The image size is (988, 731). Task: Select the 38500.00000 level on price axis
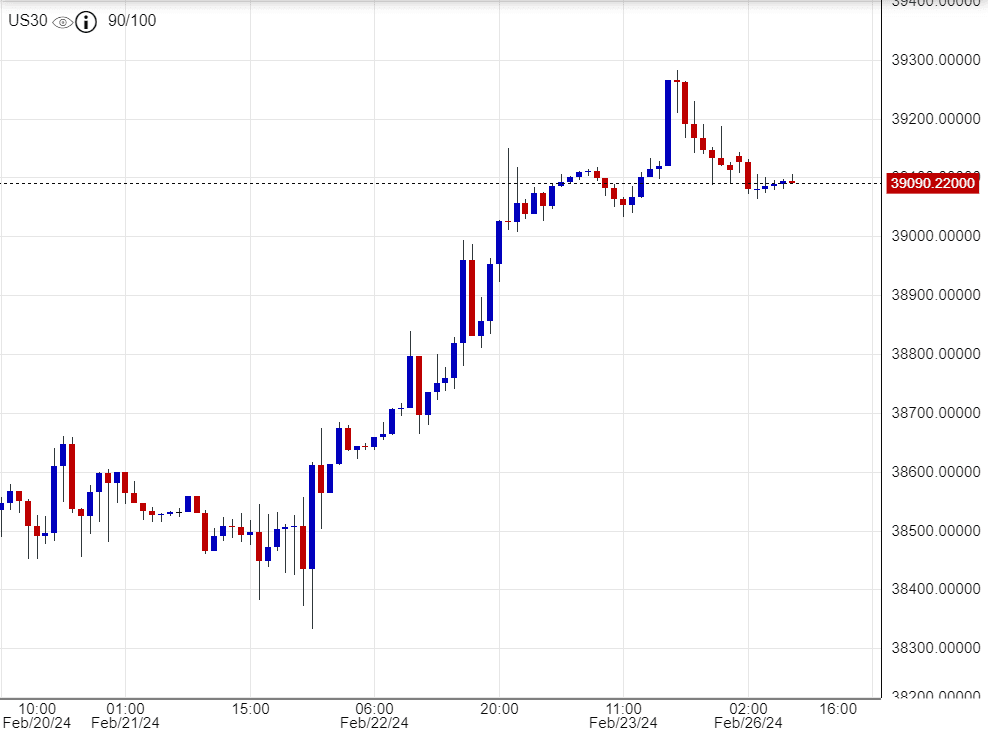tap(932, 530)
